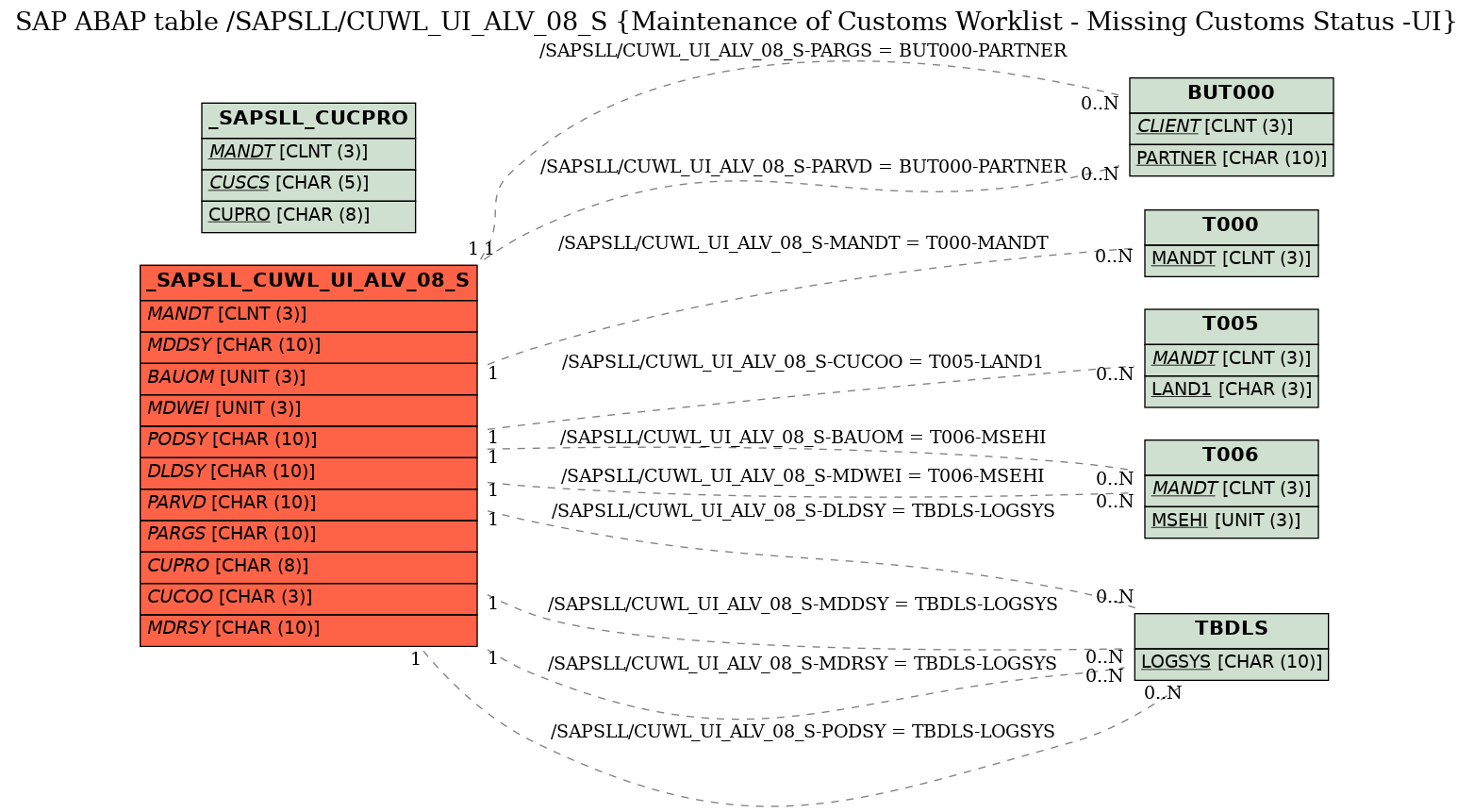Select MANDT field in T005 table

(x=1231, y=359)
